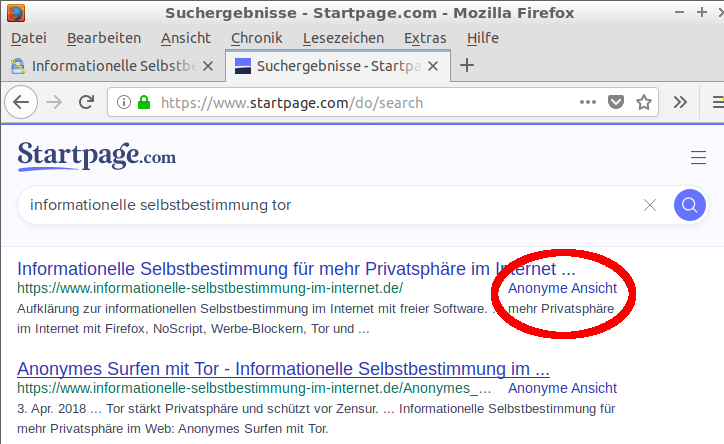Screen dimensions: 724x444
Task: Click Anonyme Ansicht for Anonymes Surfen result
Action: [562, 388]
